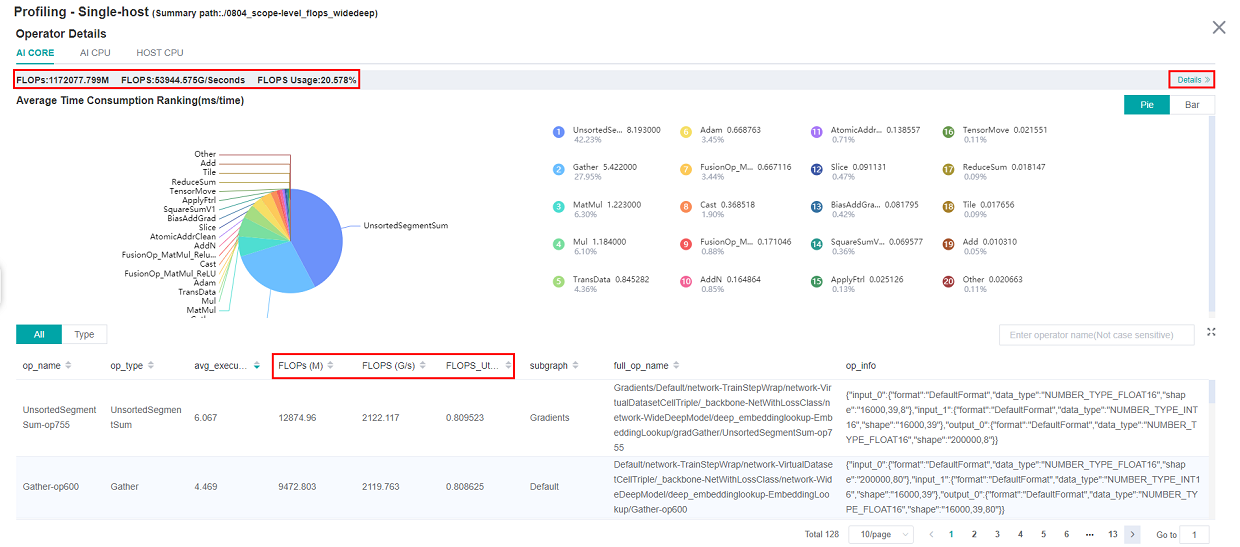Open the HOST CPU tab

click(x=160, y=52)
